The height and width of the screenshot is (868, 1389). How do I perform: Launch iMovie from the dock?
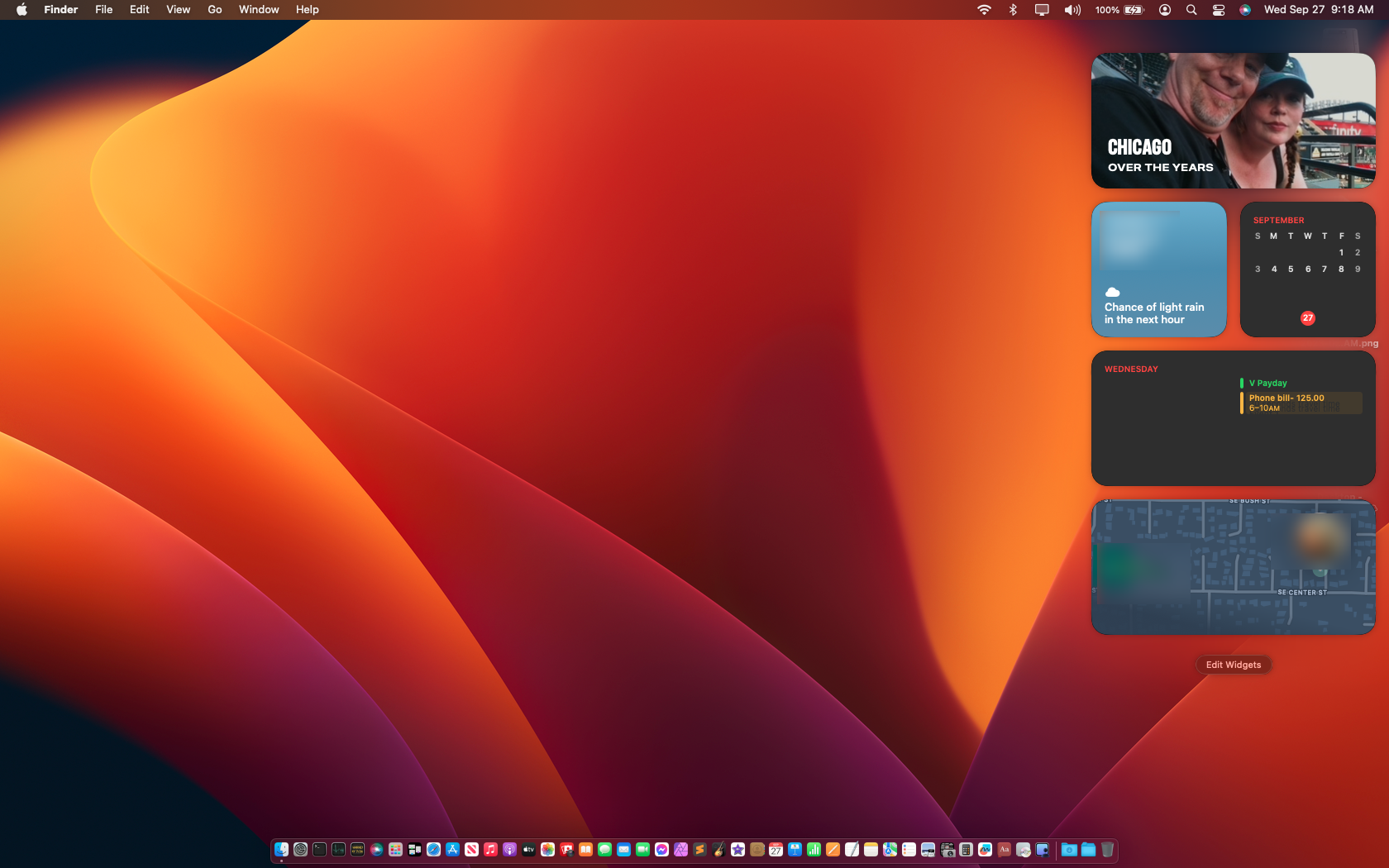point(737,849)
